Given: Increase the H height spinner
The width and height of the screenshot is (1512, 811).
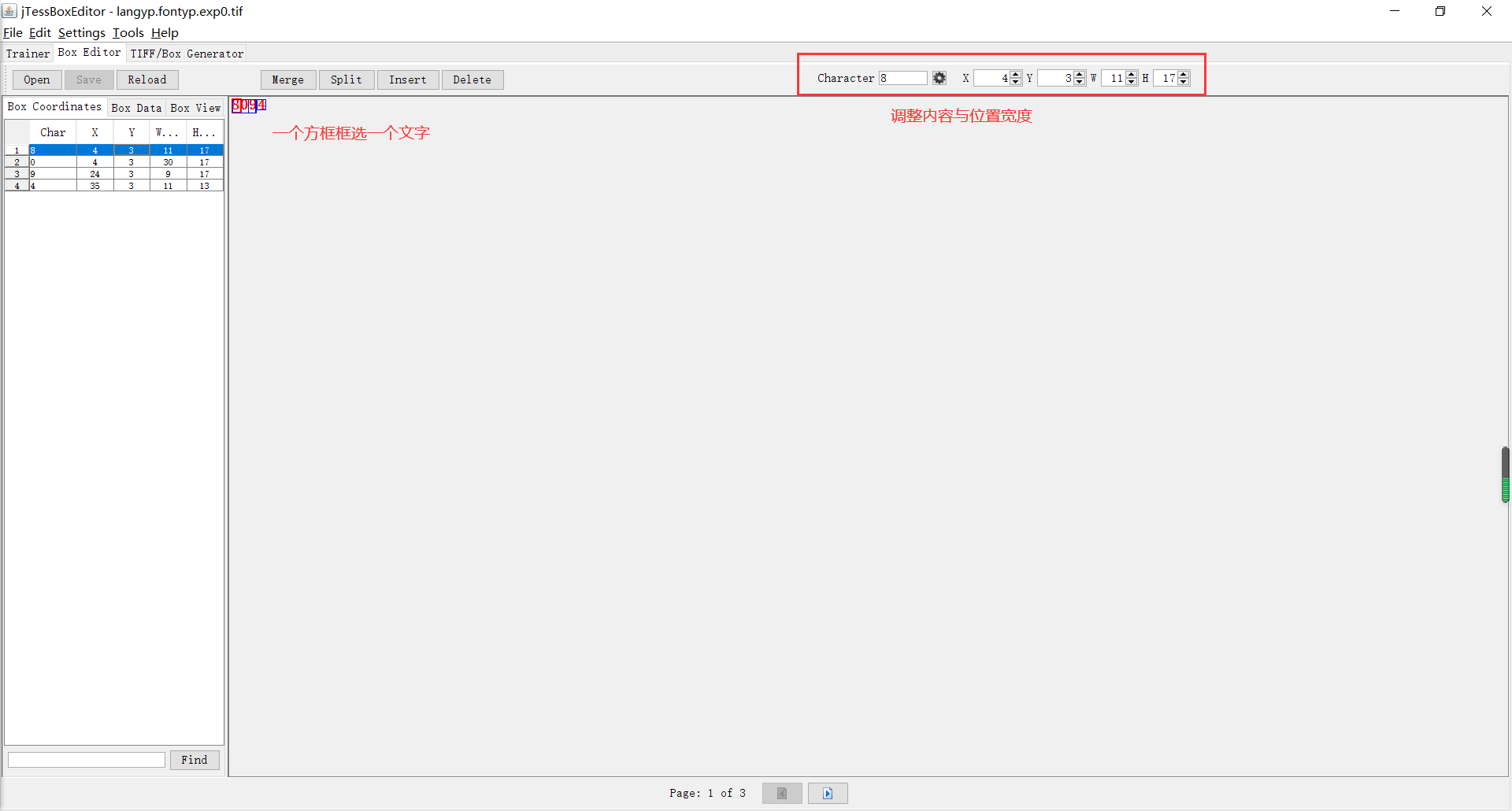Looking at the screenshot, I should [1184, 74].
